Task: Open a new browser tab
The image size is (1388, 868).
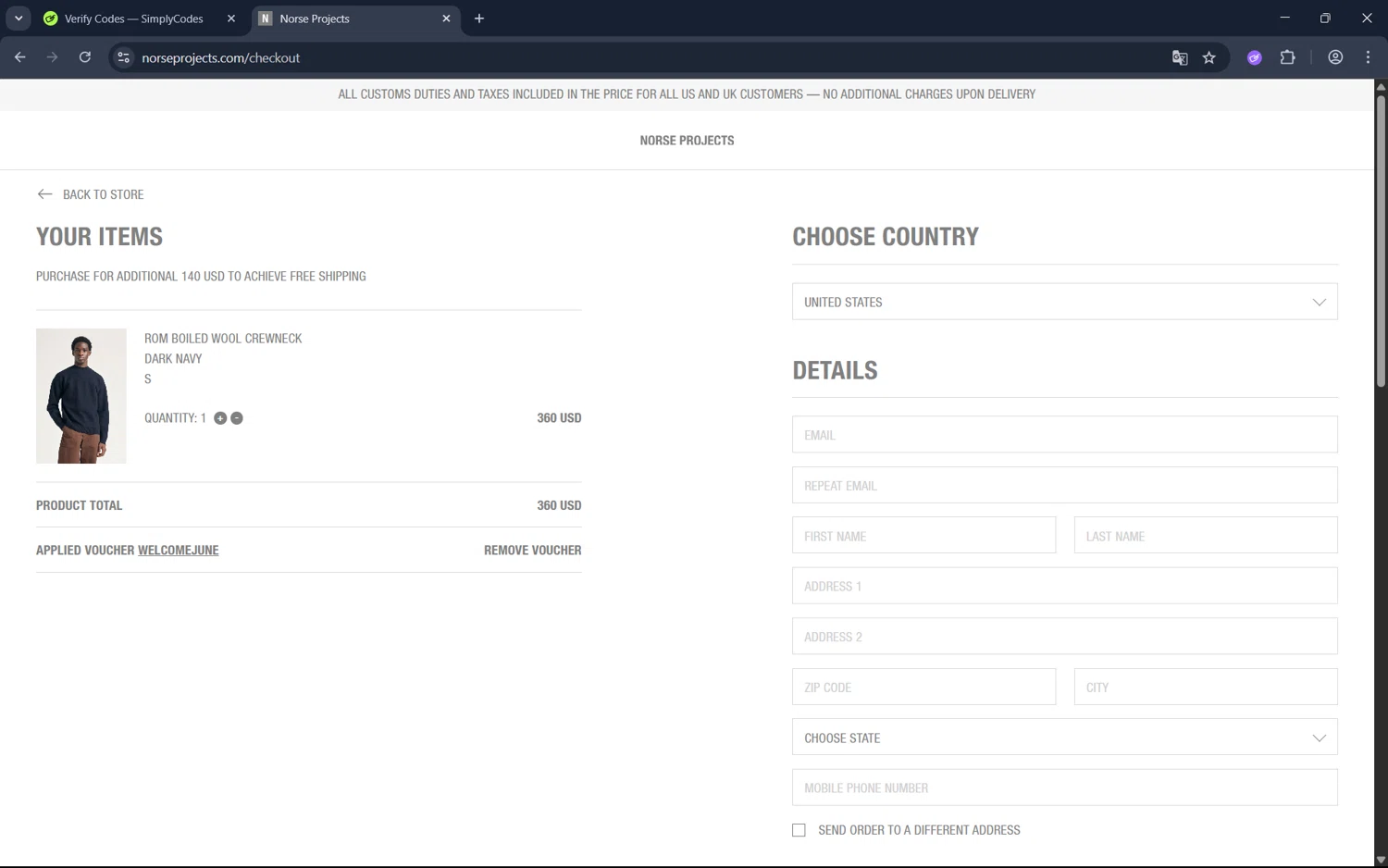Action: tap(479, 19)
